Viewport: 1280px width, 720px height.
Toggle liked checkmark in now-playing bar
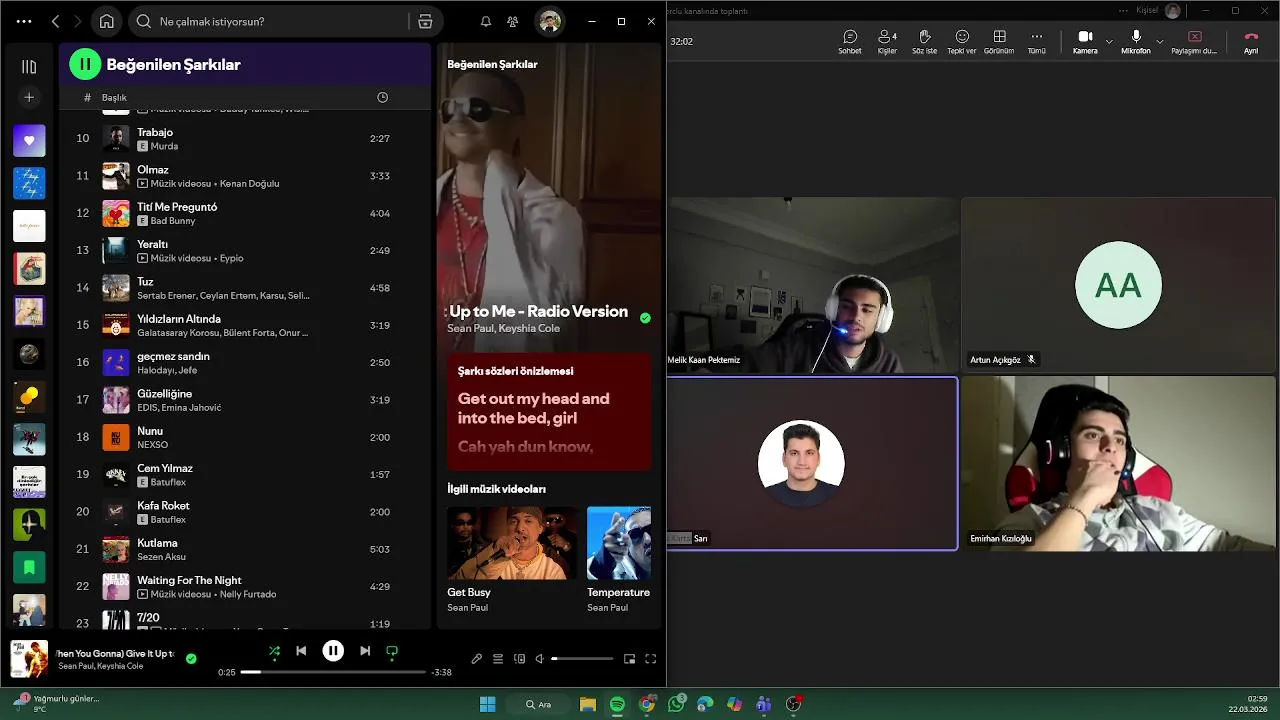(x=191, y=659)
